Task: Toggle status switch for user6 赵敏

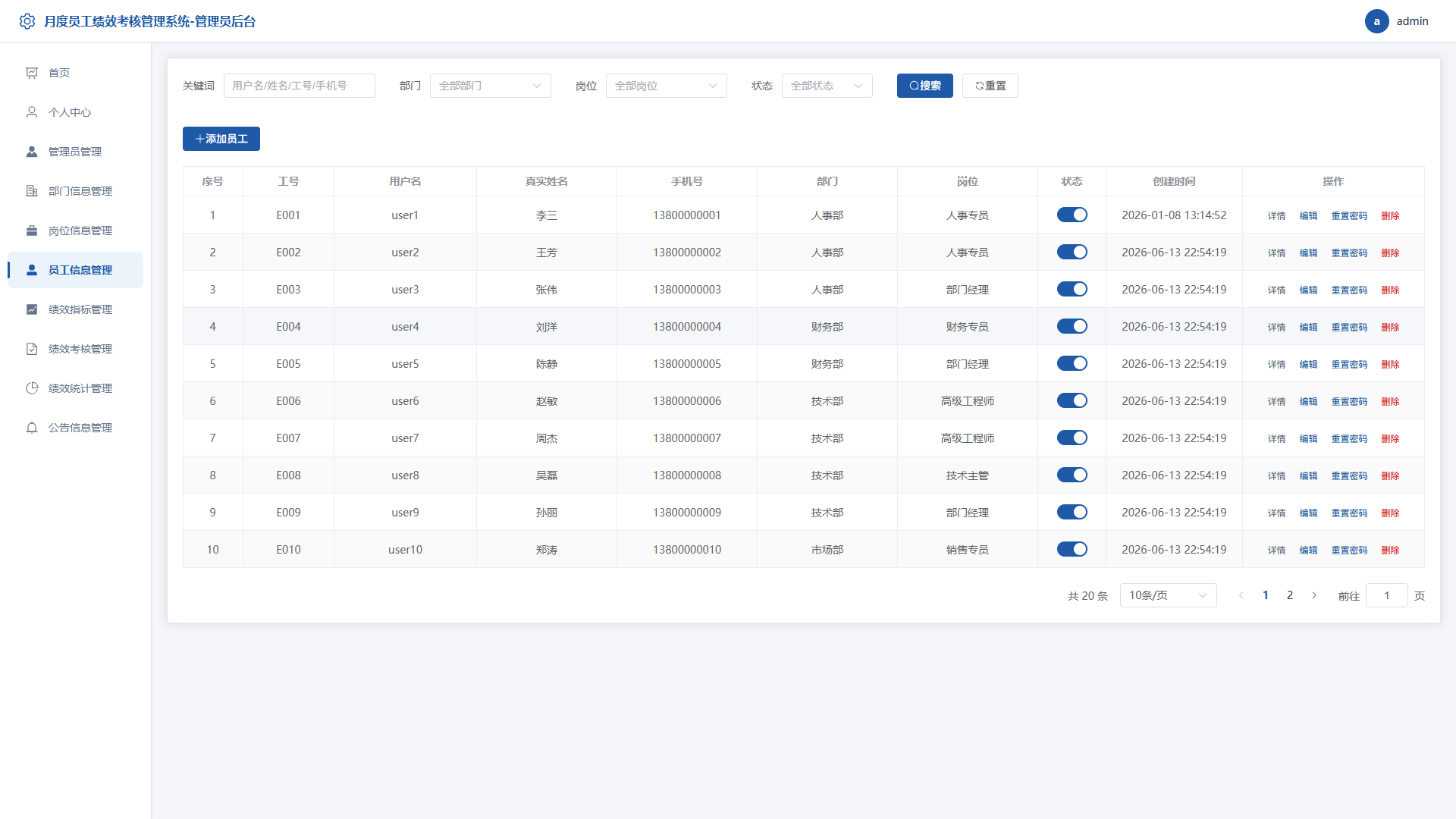Action: tap(1072, 400)
